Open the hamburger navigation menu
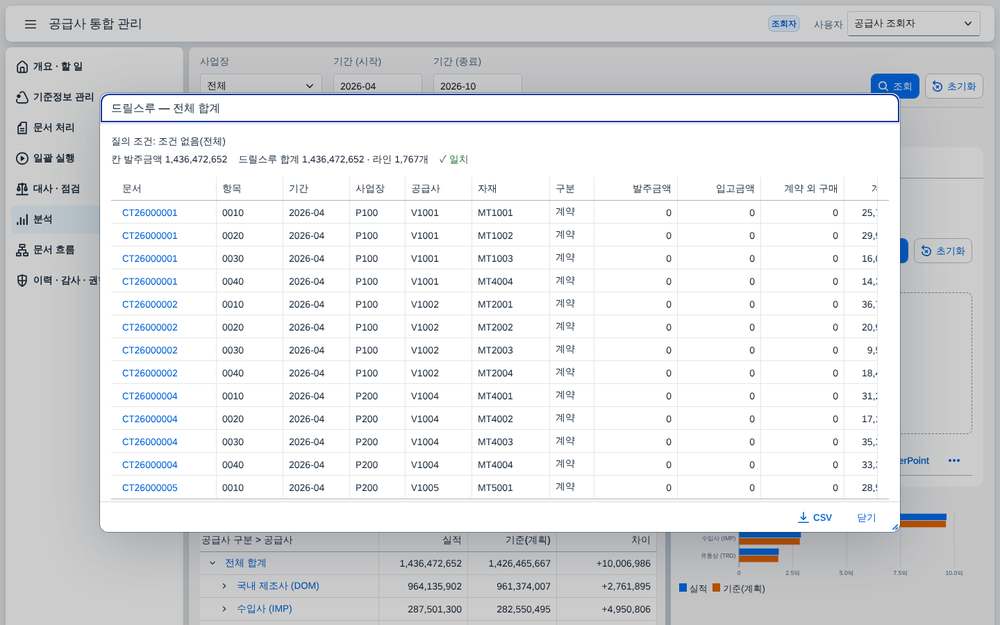1000x625 pixels. tap(30, 24)
